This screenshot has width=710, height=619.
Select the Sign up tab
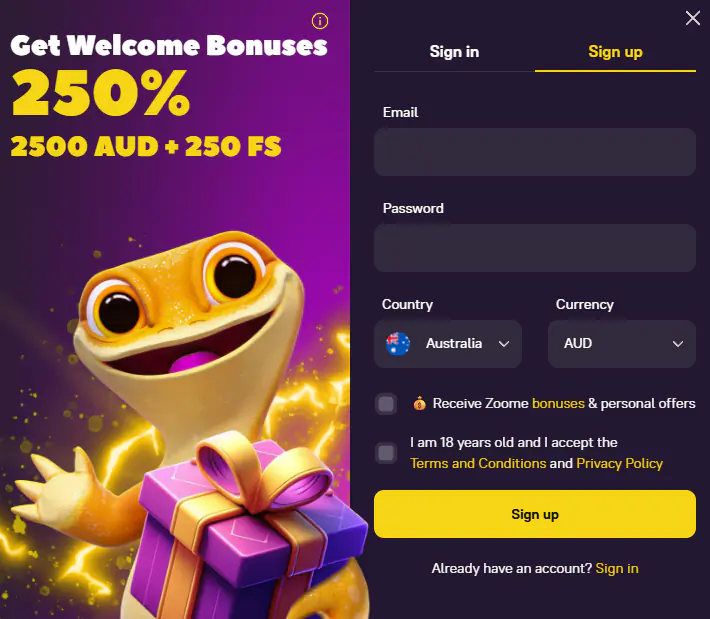tap(615, 52)
